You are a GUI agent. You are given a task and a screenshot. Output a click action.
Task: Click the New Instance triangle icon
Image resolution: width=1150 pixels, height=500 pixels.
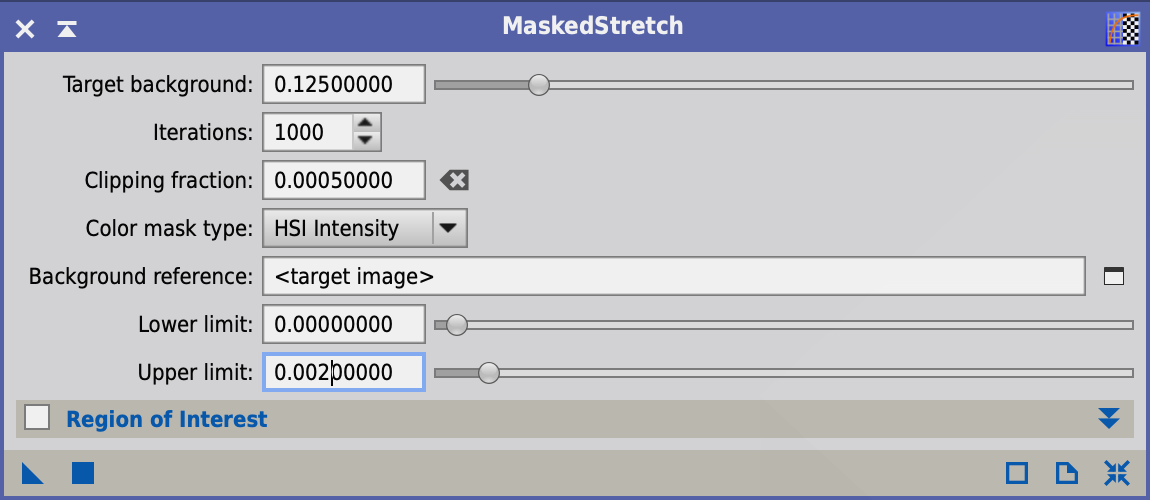tap(33, 474)
